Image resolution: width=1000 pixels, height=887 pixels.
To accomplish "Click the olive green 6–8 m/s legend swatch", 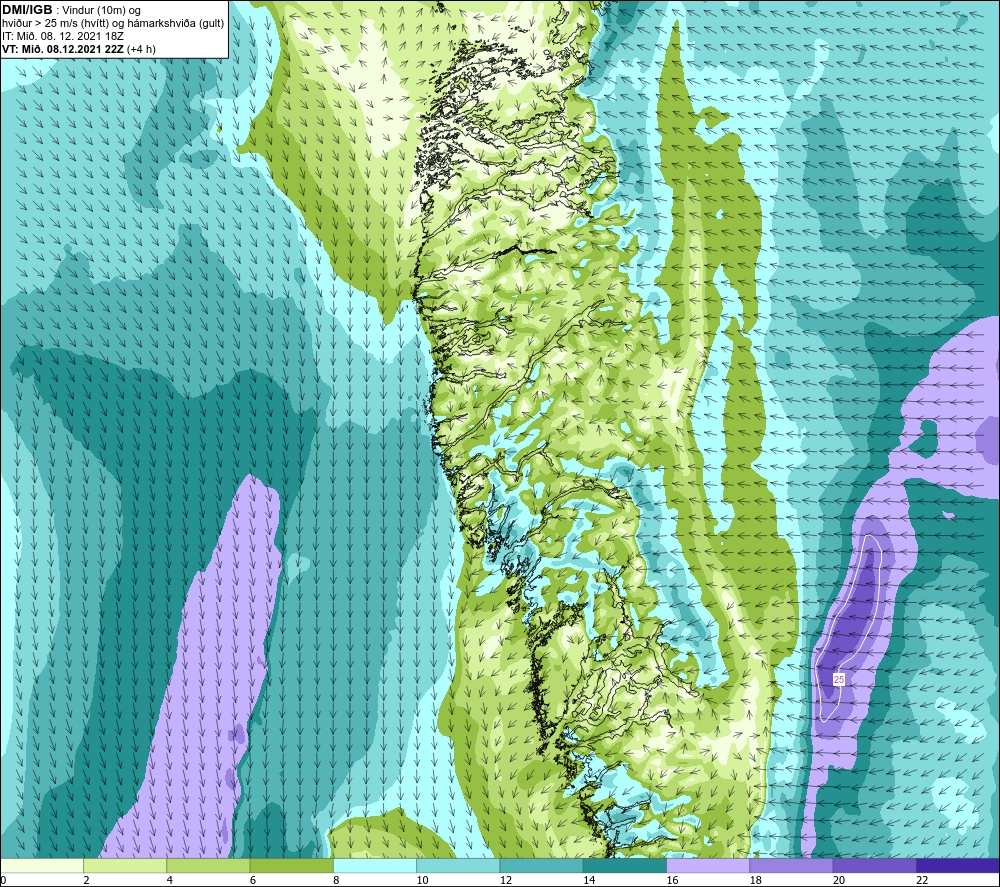I will point(291,866).
